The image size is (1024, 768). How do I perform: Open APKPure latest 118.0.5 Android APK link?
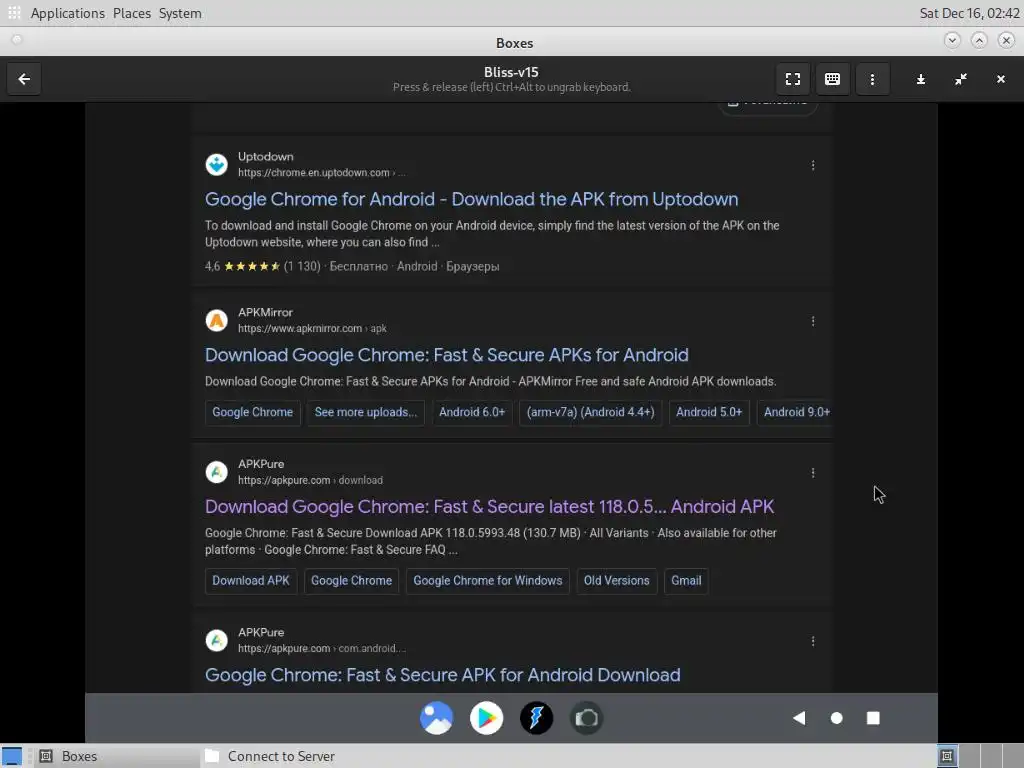489,506
